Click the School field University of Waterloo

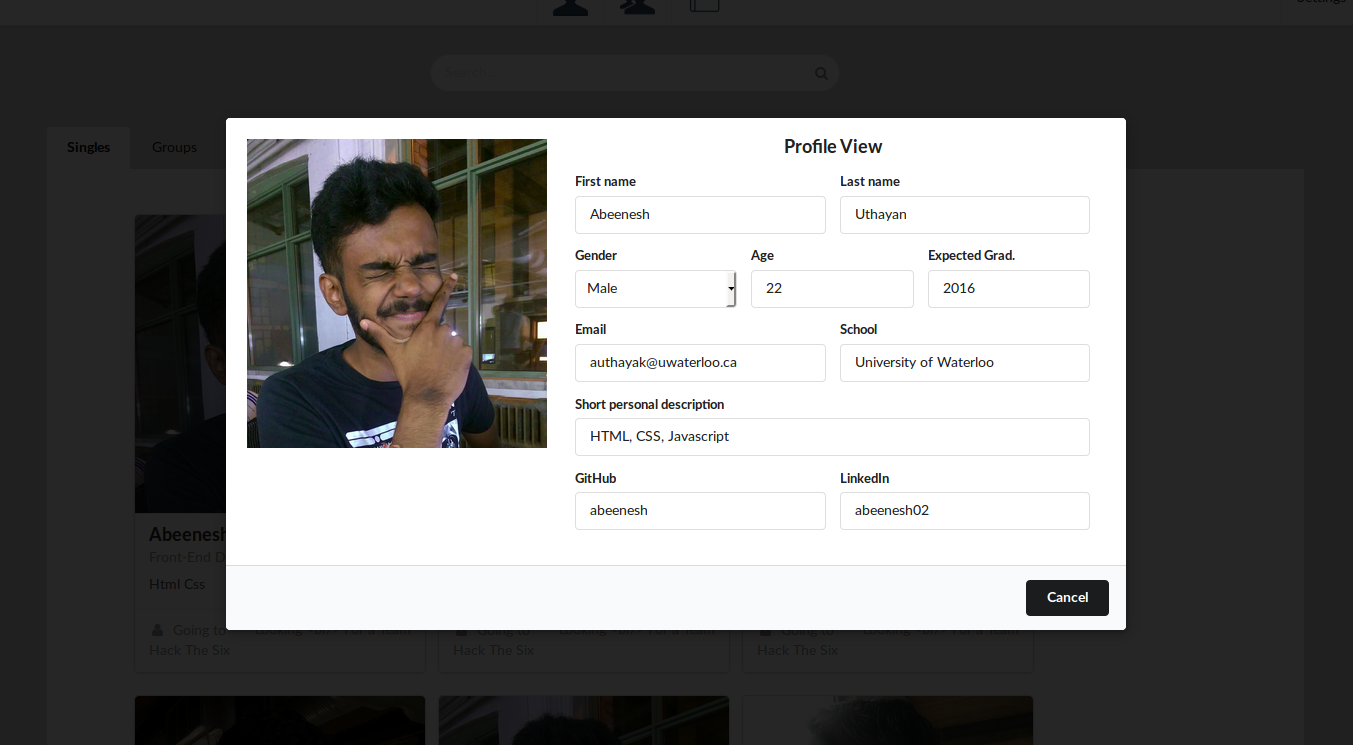click(964, 362)
